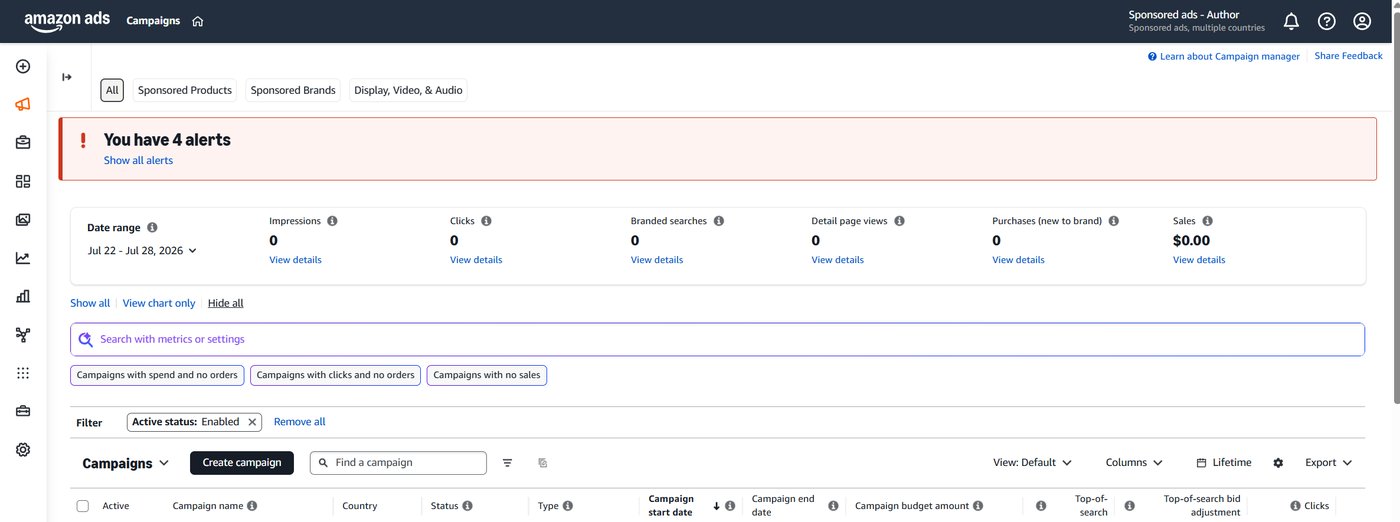This screenshot has width=1400, height=522.
Task: Click Share Feedback link
Action: 1348,56
